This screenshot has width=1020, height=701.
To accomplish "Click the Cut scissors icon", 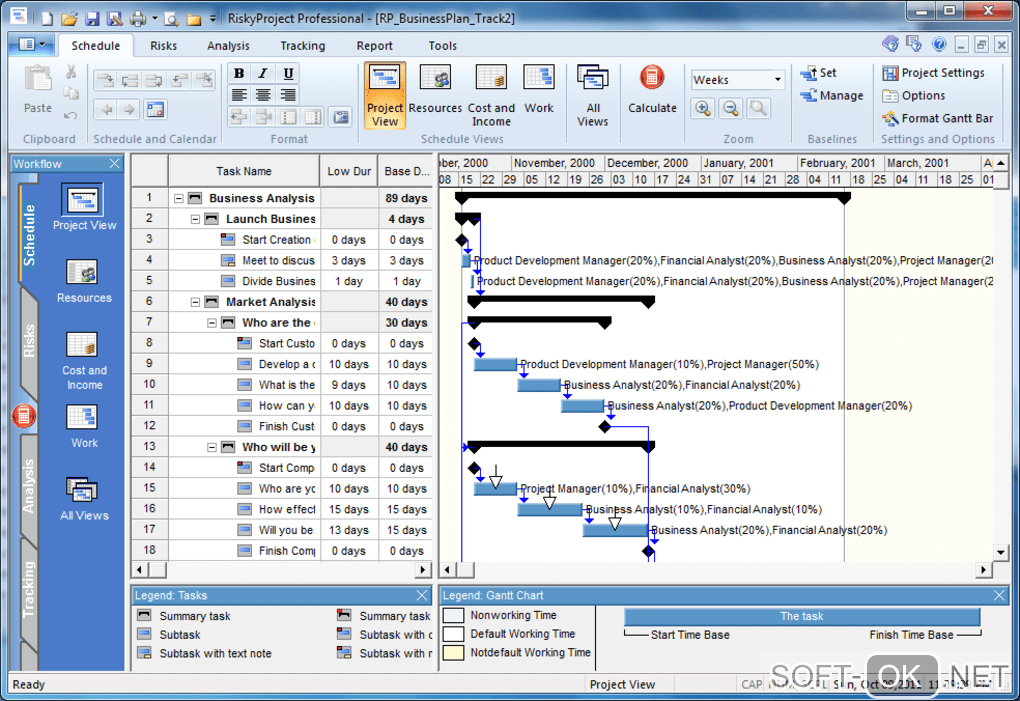I will pos(71,72).
